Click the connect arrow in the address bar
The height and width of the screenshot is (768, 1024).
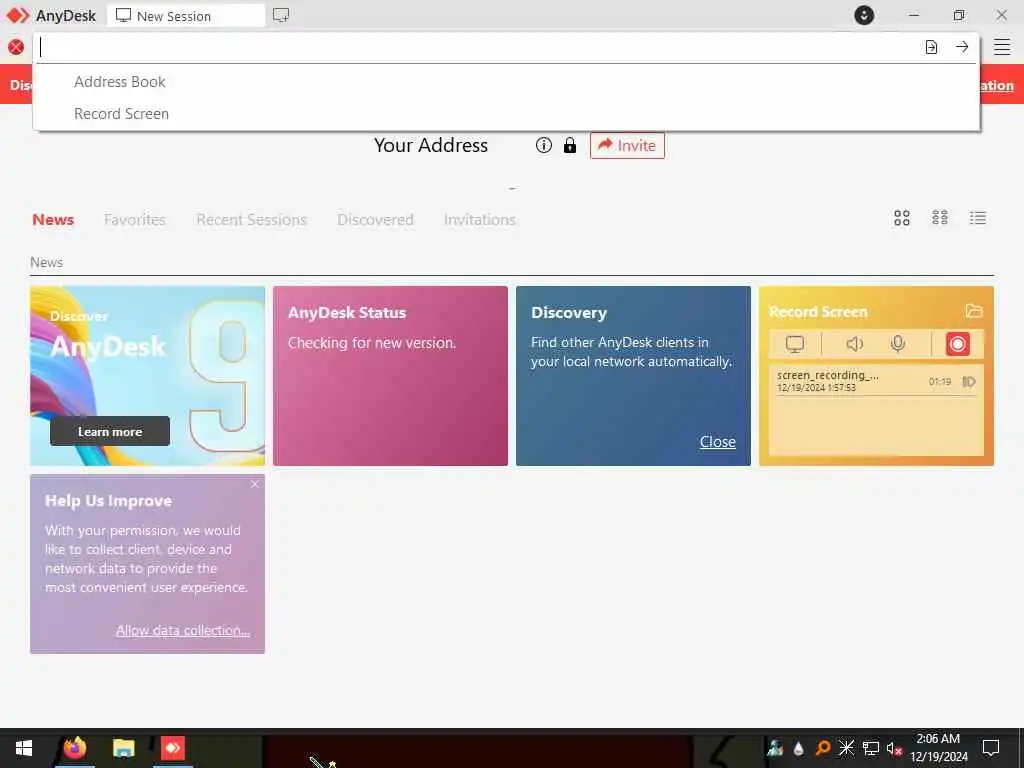point(962,47)
